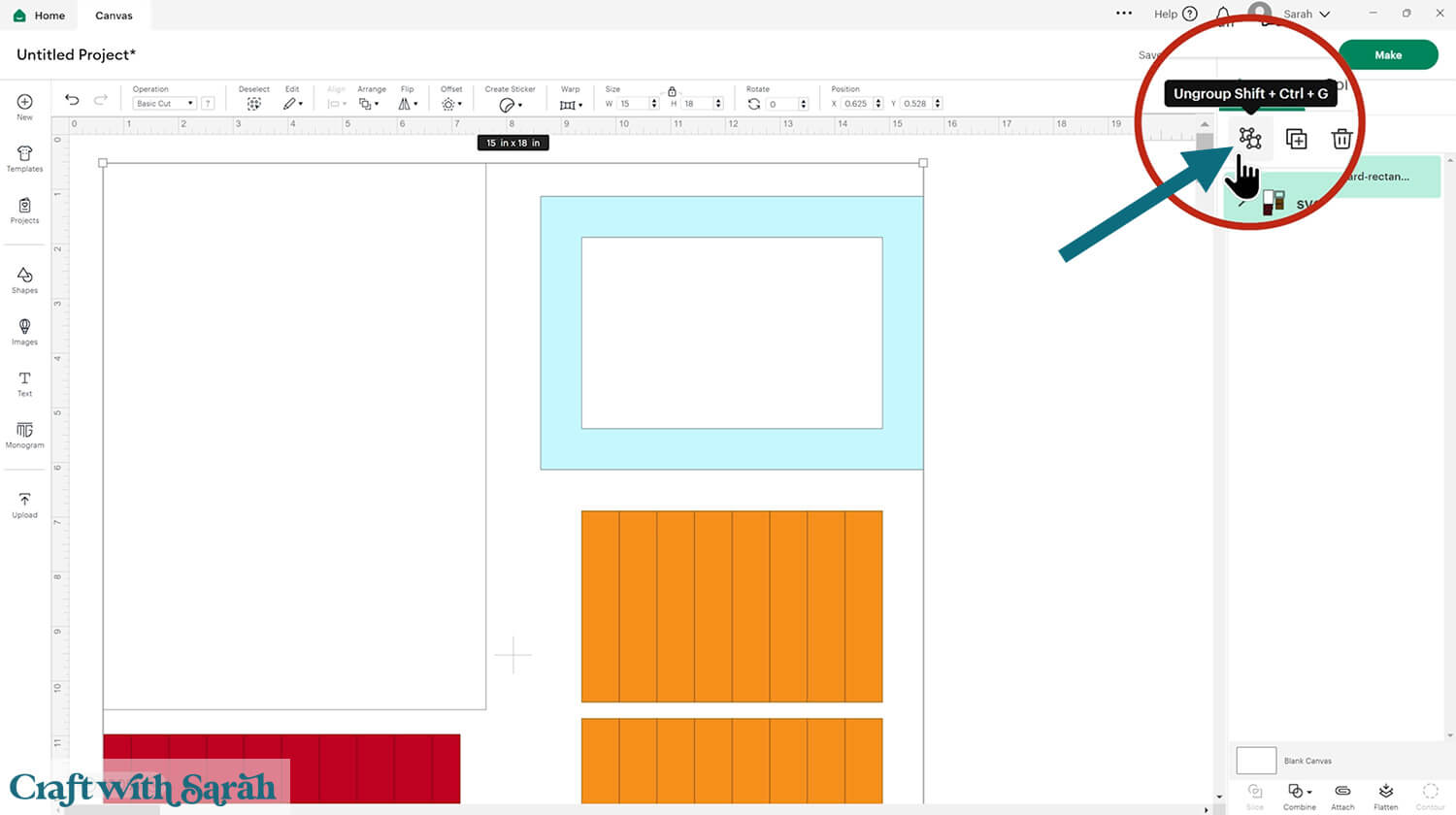This screenshot has width=1456, height=815.
Task: Open the Images library
Action: pos(24,332)
